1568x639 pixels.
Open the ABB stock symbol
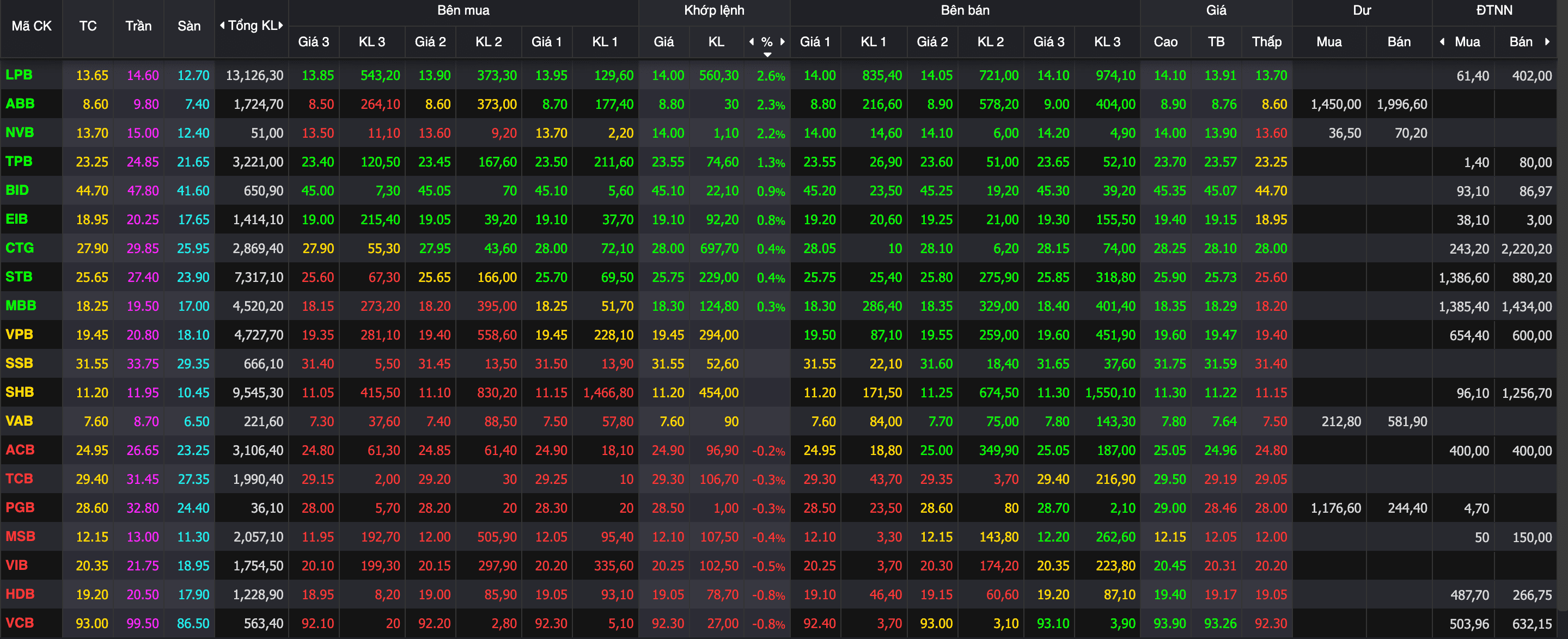click(x=20, y=103)
